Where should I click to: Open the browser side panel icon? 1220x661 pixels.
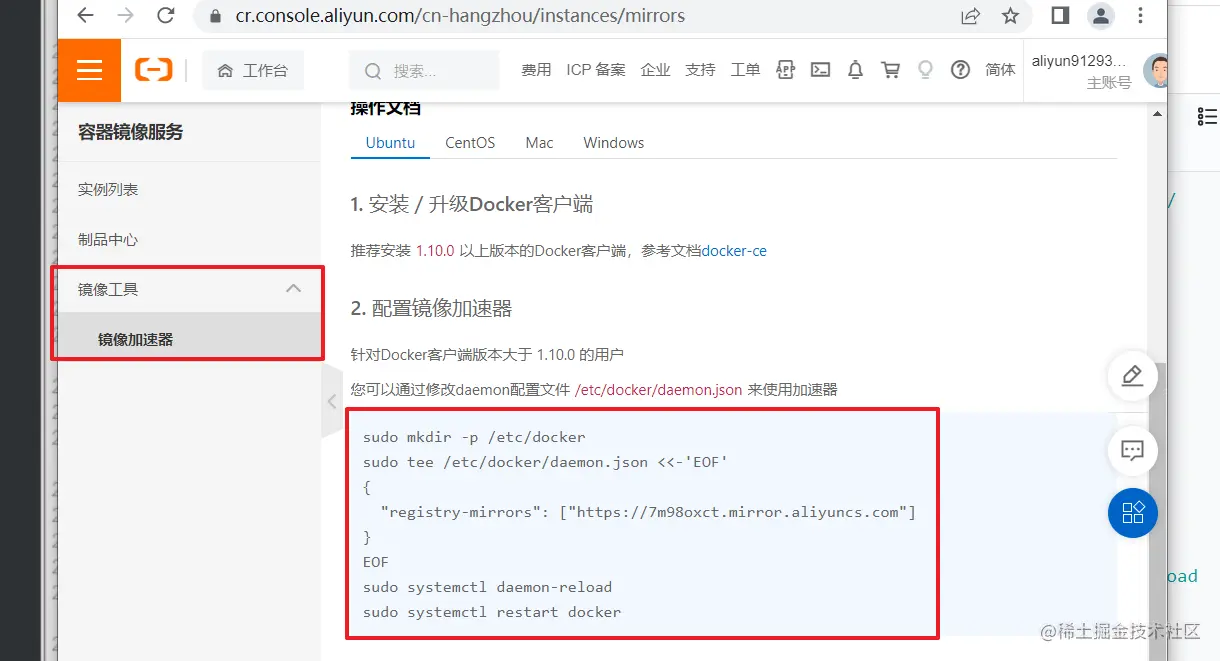coord(1060,16)
